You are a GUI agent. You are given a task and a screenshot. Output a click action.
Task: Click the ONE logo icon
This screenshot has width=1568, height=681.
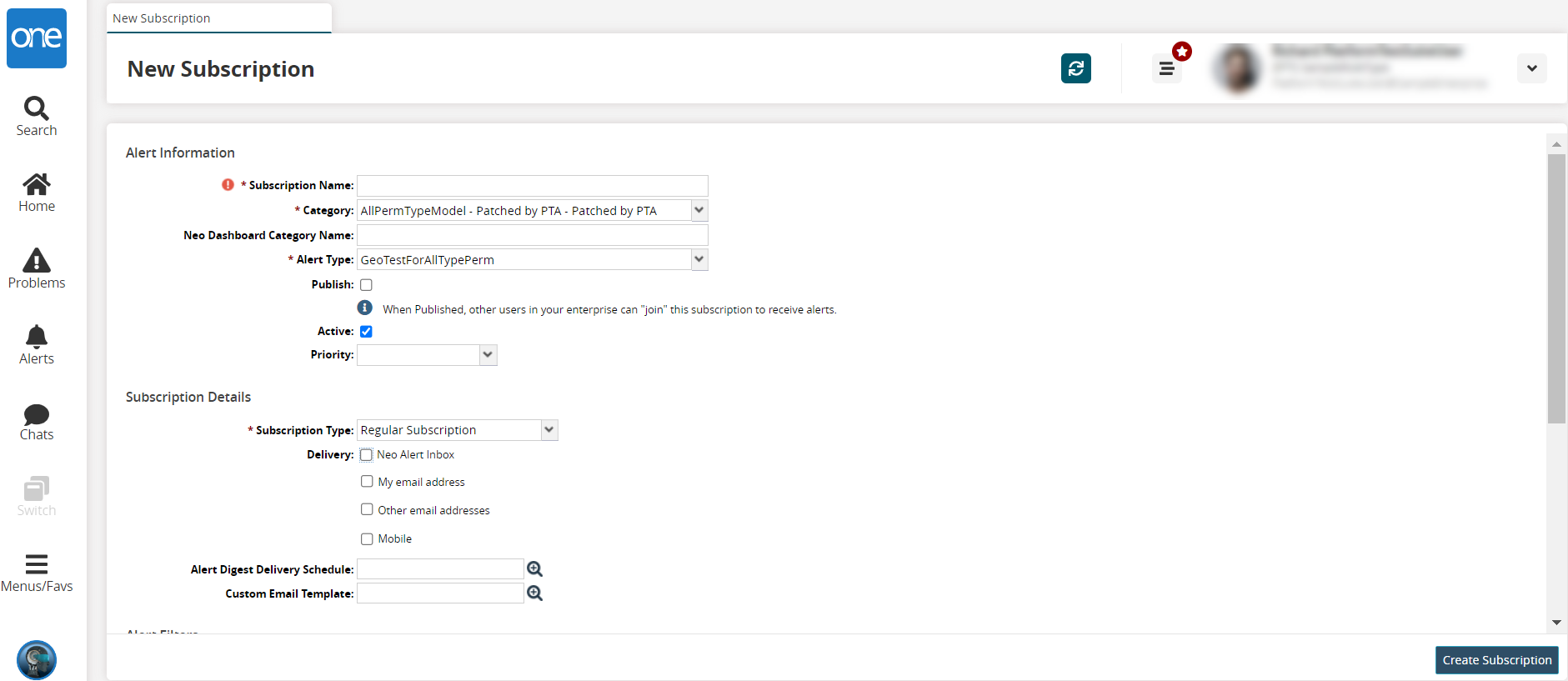click(x=37, y=38)
